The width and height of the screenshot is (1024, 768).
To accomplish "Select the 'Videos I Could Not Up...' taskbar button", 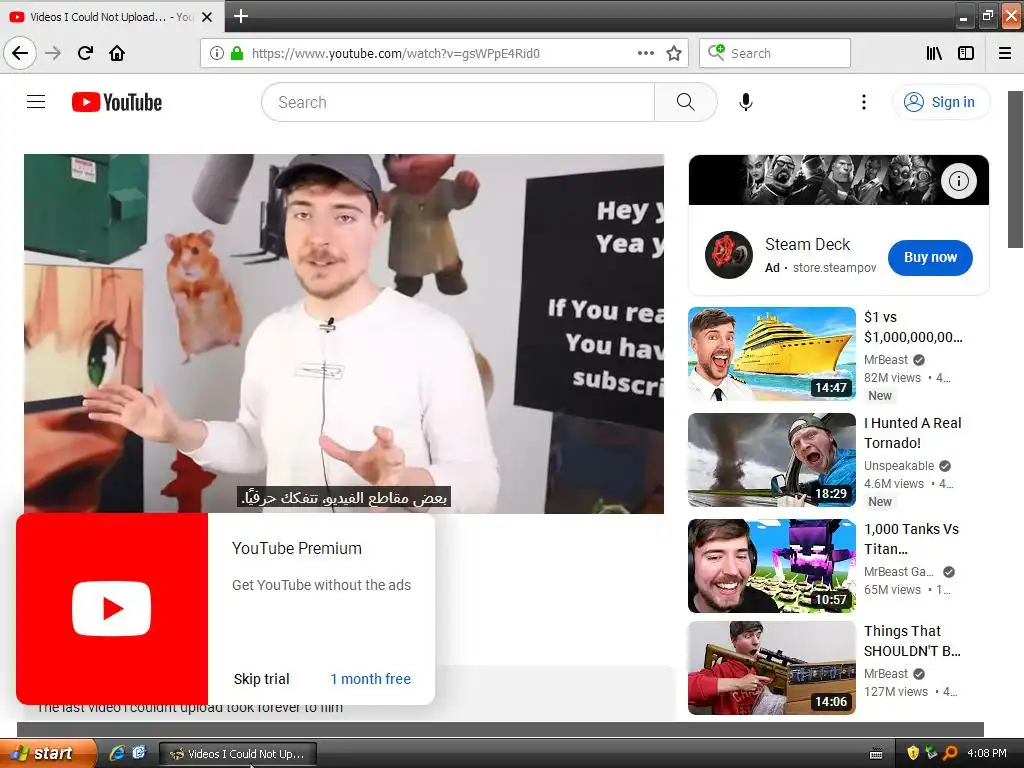I will [238, 754].
